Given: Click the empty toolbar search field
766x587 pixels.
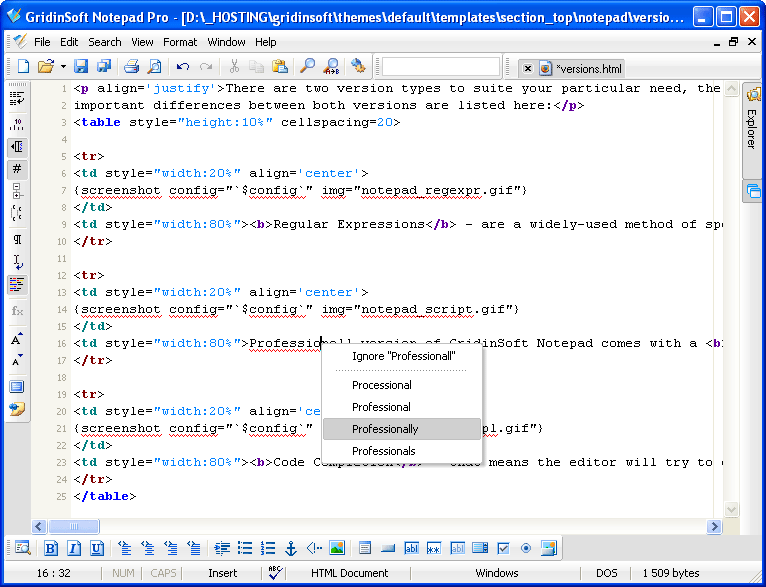Looking at the screenshot, I should [441, 67].
